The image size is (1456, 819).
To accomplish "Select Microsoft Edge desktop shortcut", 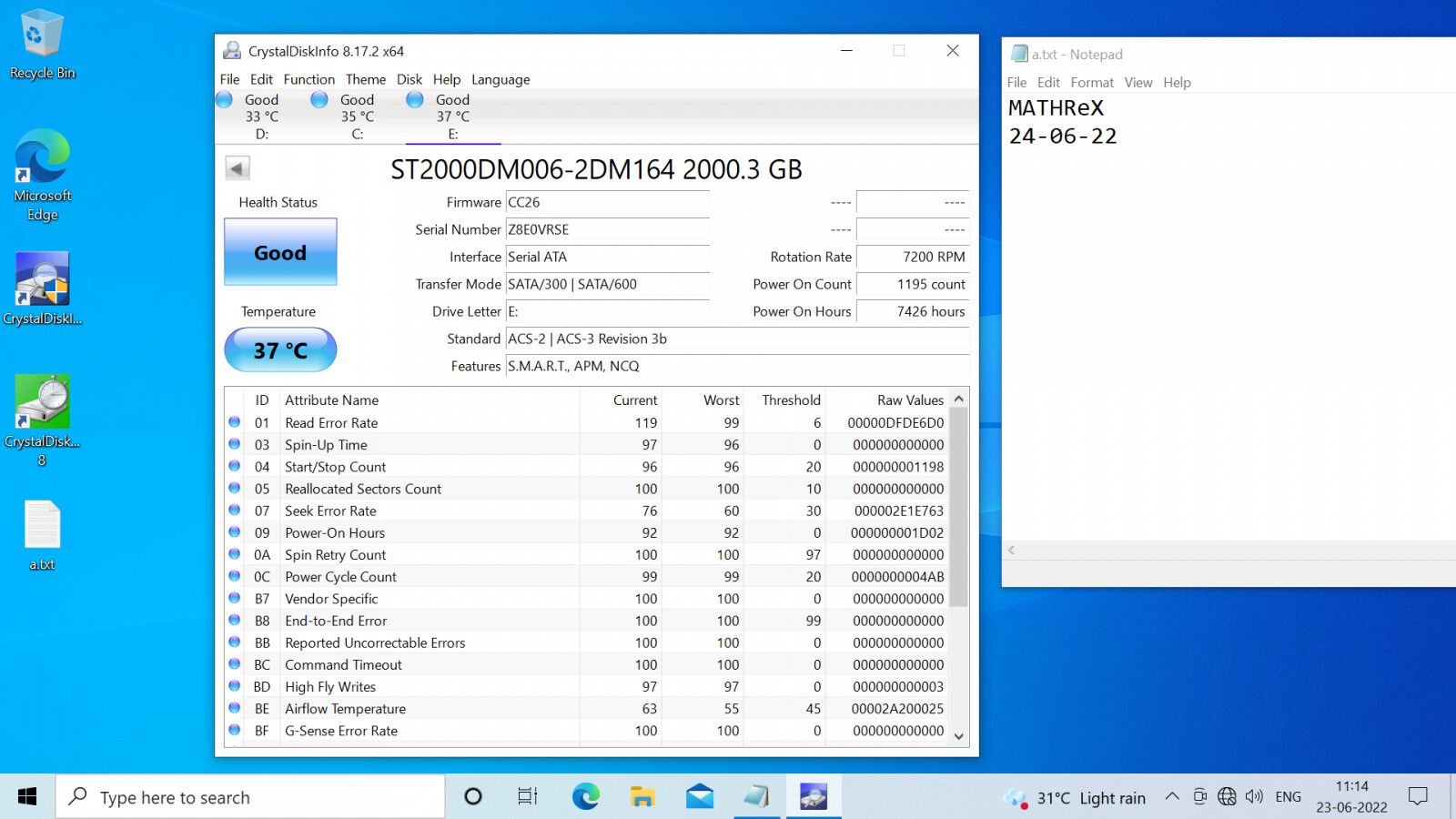I will (42, 175).
